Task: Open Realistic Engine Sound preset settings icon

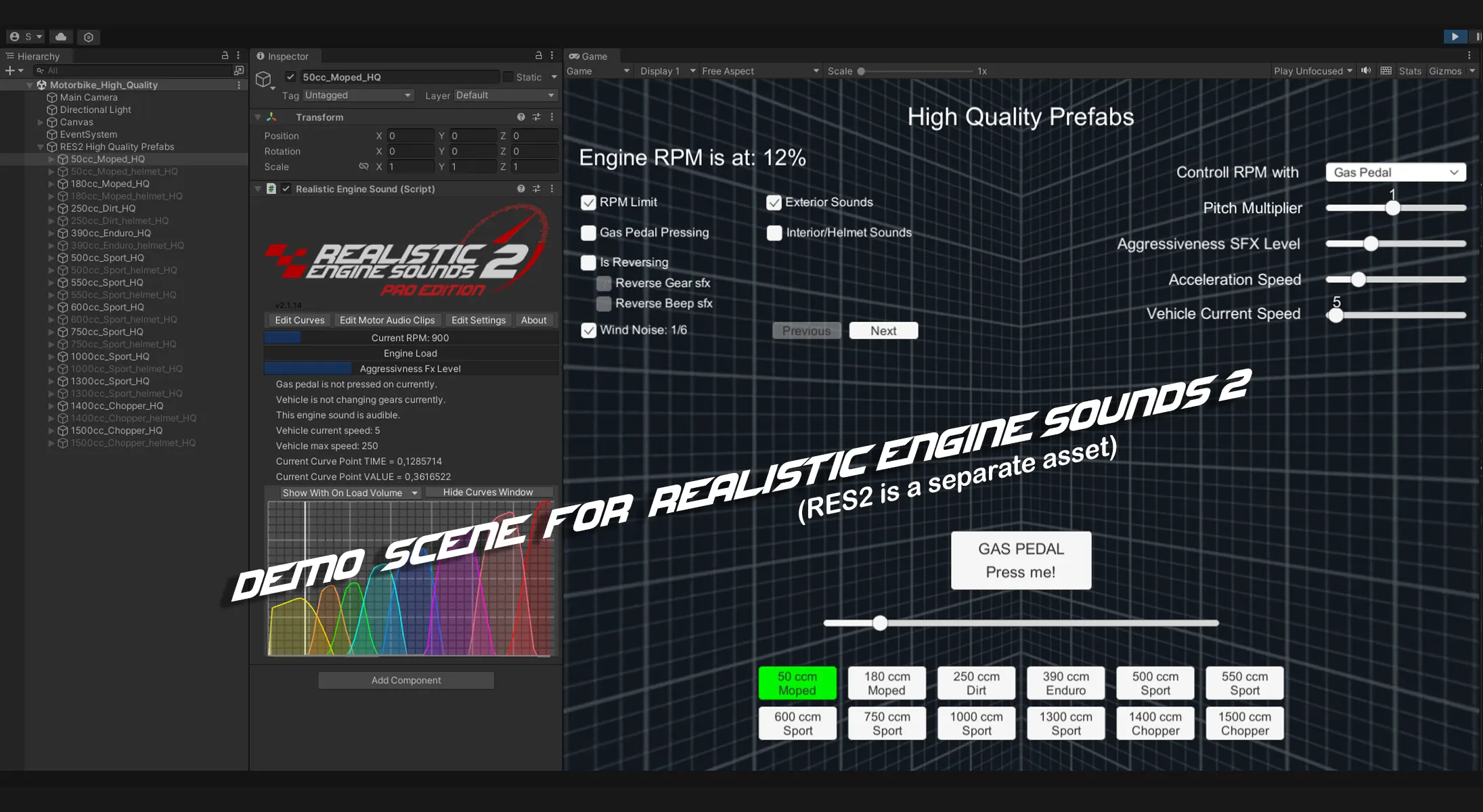Action: pos(536,189)
